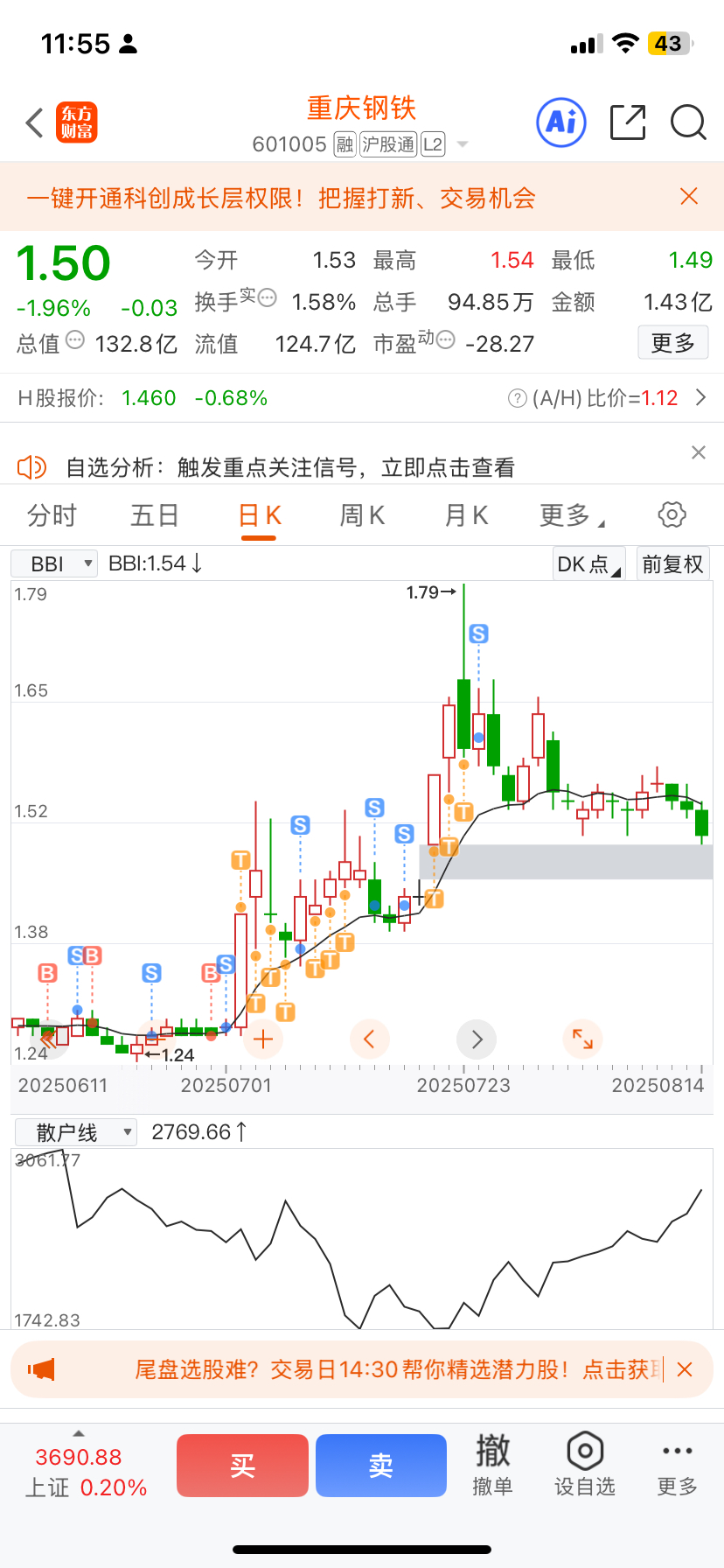
Task: Open 更多 quote details button
Action: [x=672, y=342]
